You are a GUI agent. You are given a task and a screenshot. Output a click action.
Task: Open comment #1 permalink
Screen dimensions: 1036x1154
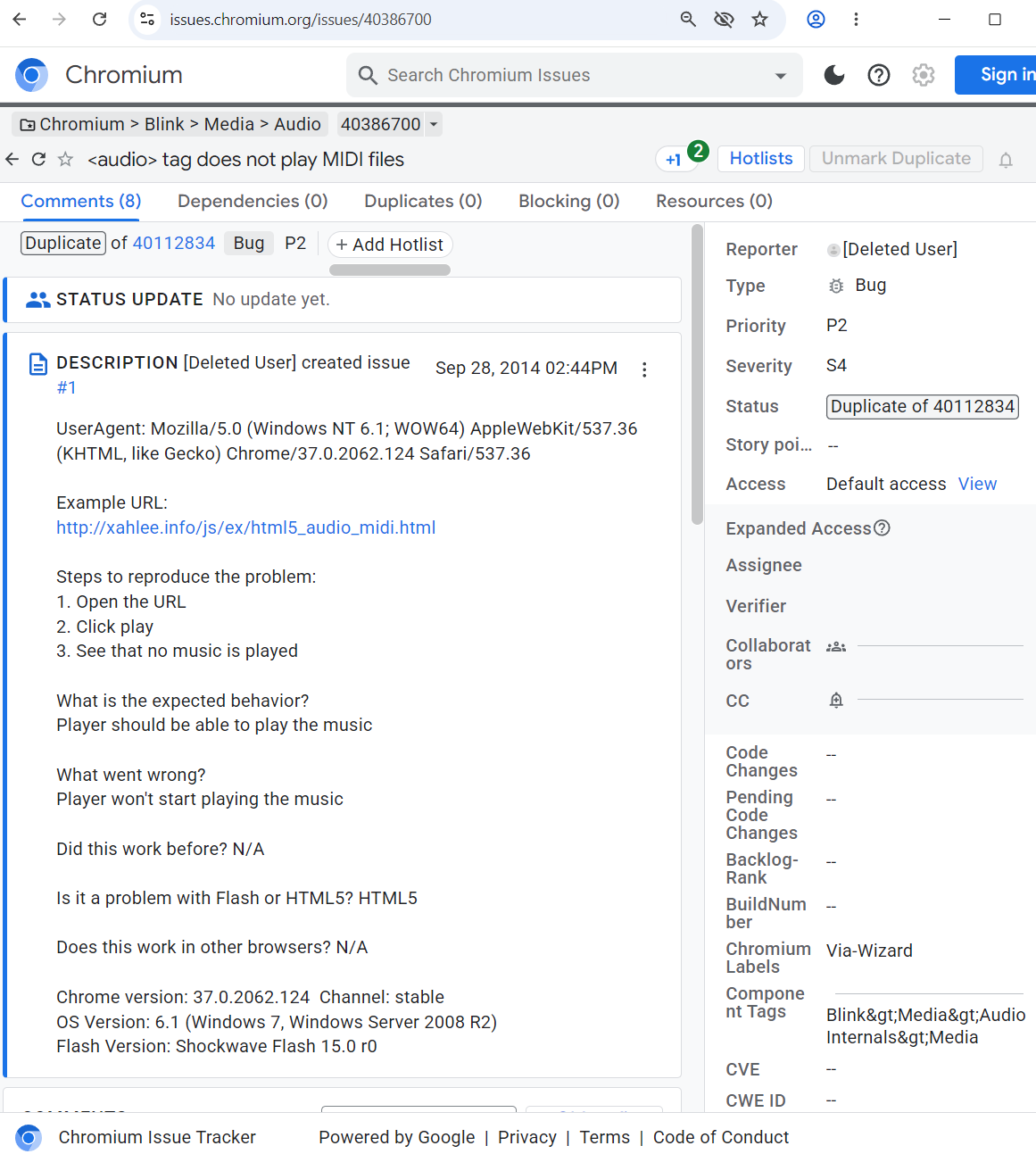pos(67,387)
